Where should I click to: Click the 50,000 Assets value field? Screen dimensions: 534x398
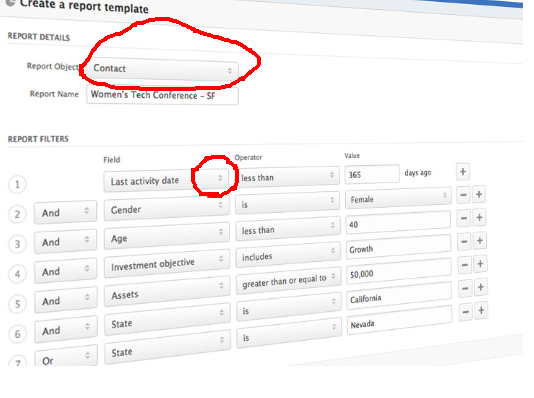pyautogui.click(x=399, y=272)
